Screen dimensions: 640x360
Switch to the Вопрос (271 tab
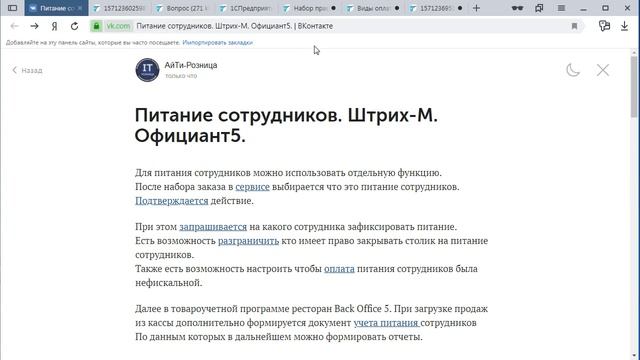pyautogui.click(x=182, y=8)
